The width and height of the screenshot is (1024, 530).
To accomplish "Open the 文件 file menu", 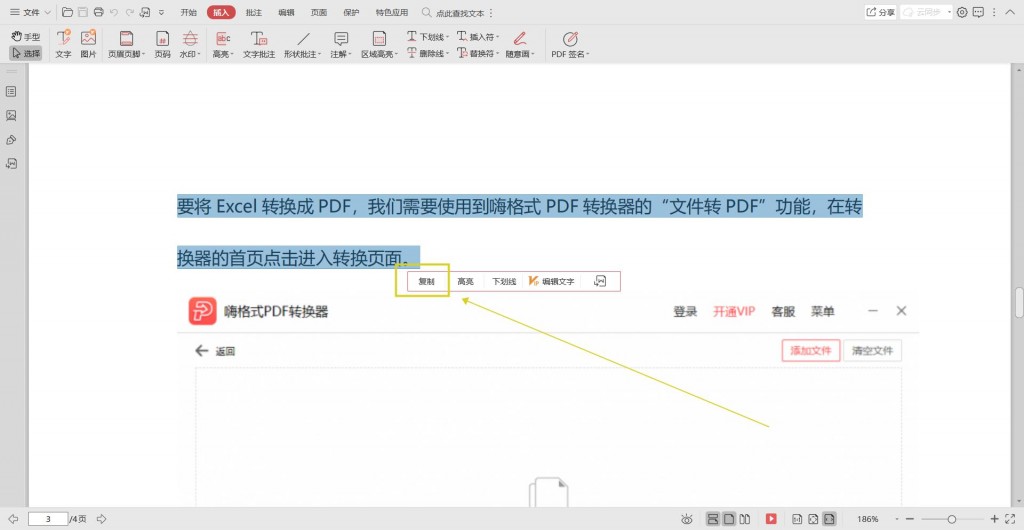I will tap(30, 12).
